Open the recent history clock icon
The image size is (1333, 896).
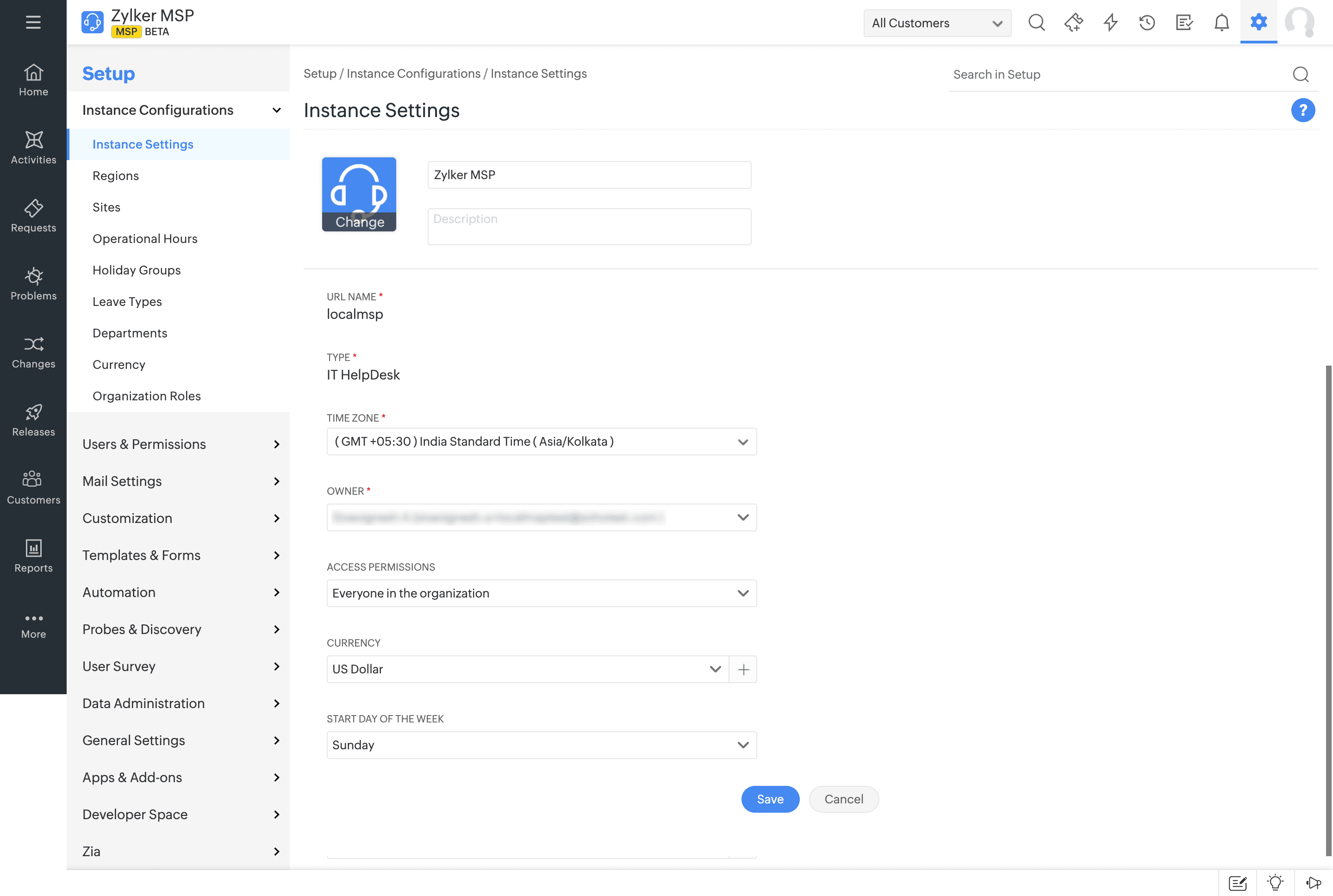[x=1147, y=23]
